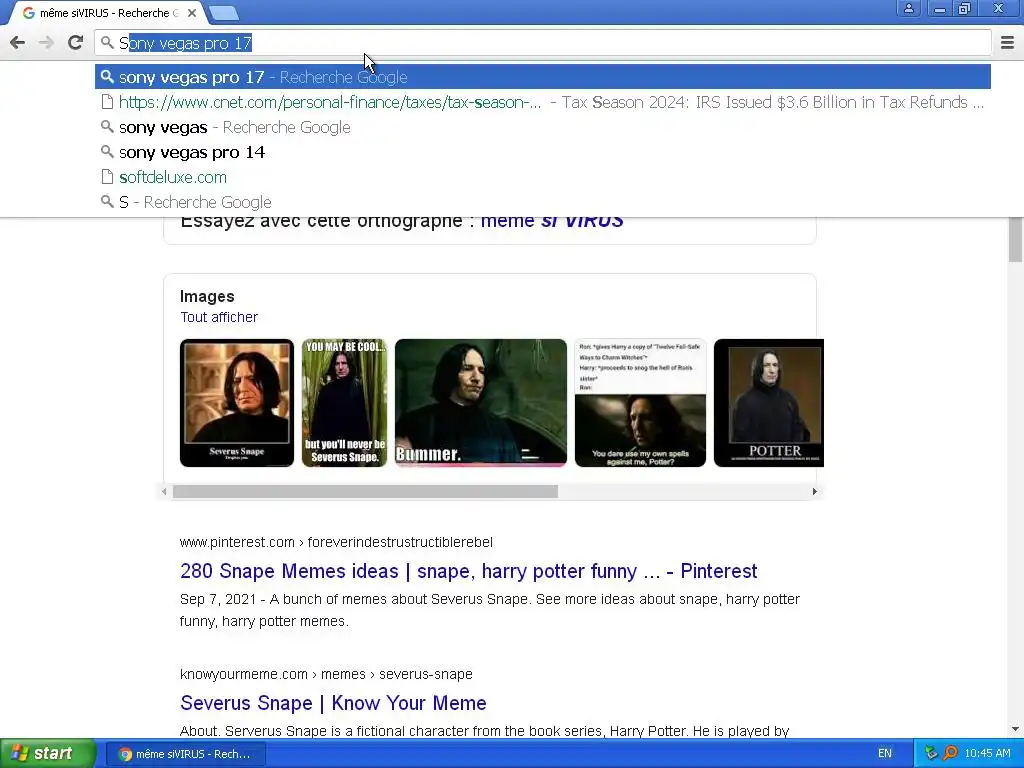
Task: Click the 'Images' section heading
Action: point(207,296)
